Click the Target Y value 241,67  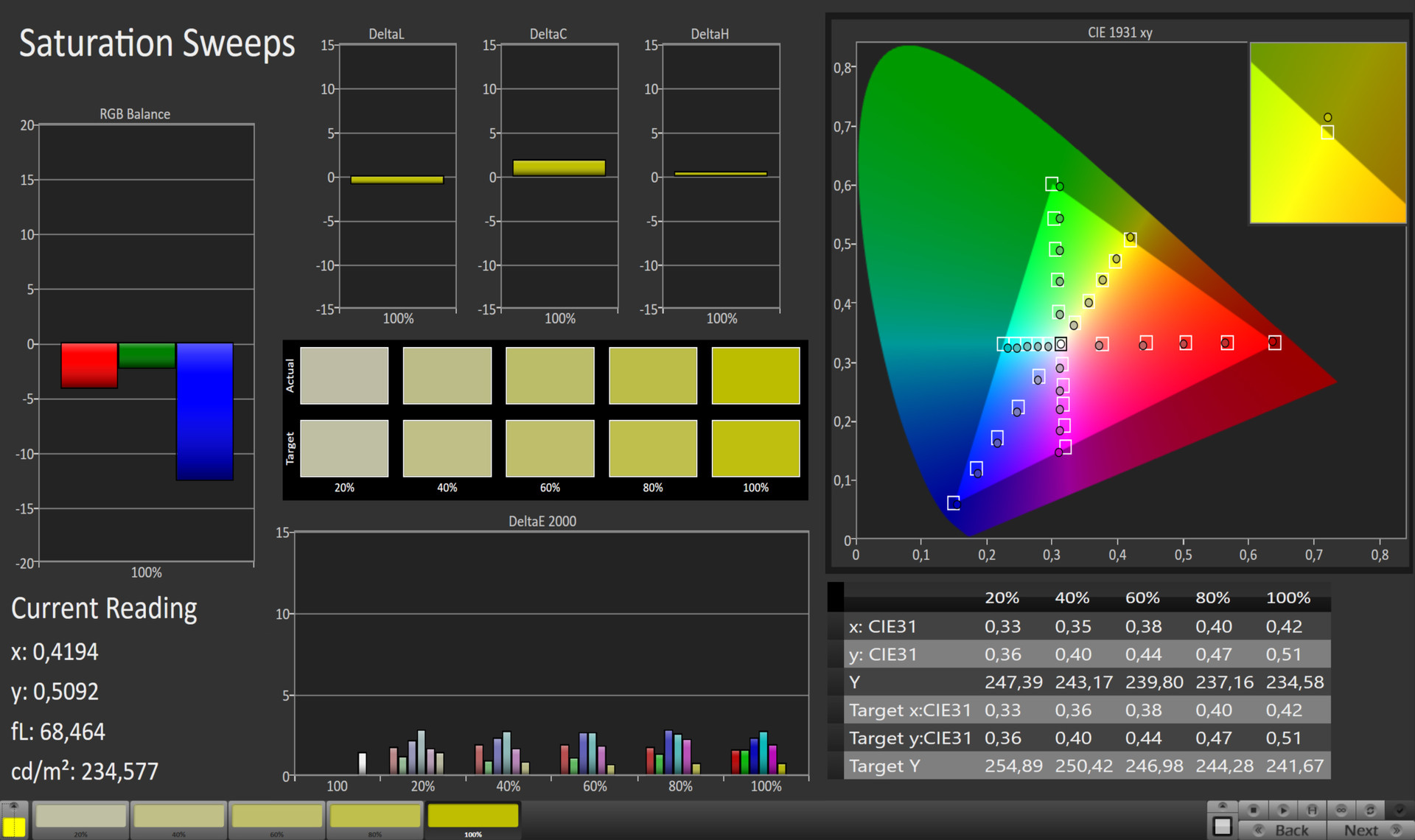coord(1295,766)
